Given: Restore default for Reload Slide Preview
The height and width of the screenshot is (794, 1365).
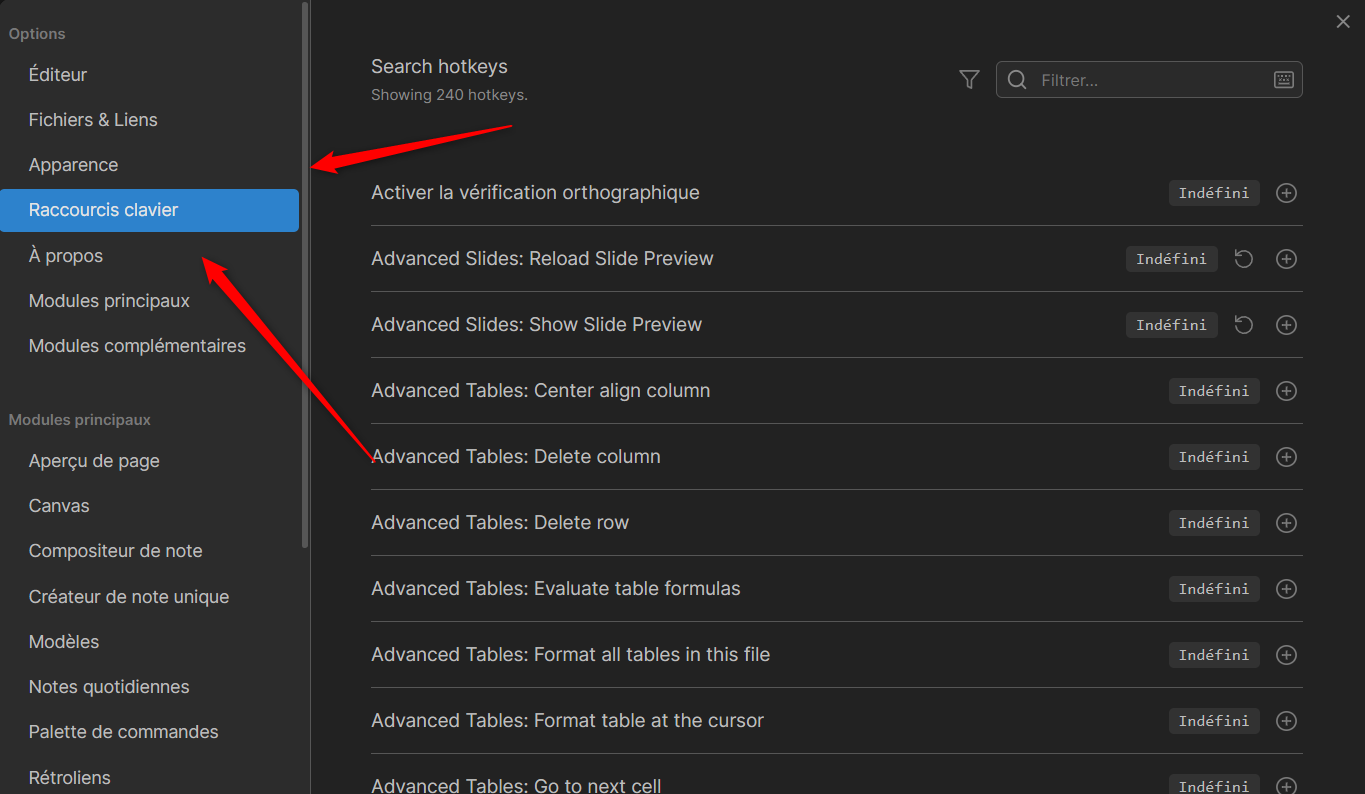Looking at the screenshot, I should point(1243,259).
